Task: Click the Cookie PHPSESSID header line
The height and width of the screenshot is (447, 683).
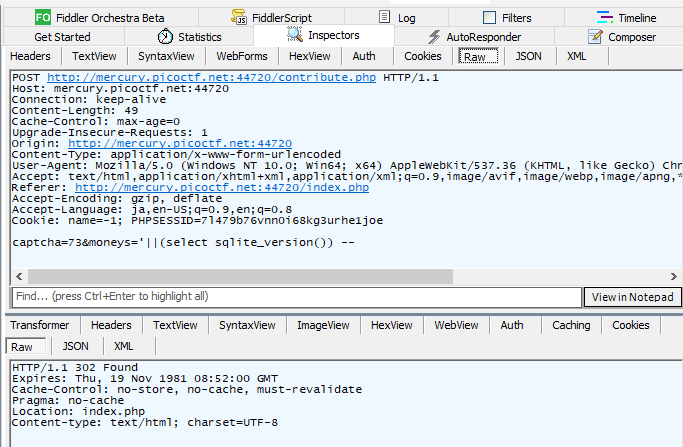Action: click(x=197, y=220)
